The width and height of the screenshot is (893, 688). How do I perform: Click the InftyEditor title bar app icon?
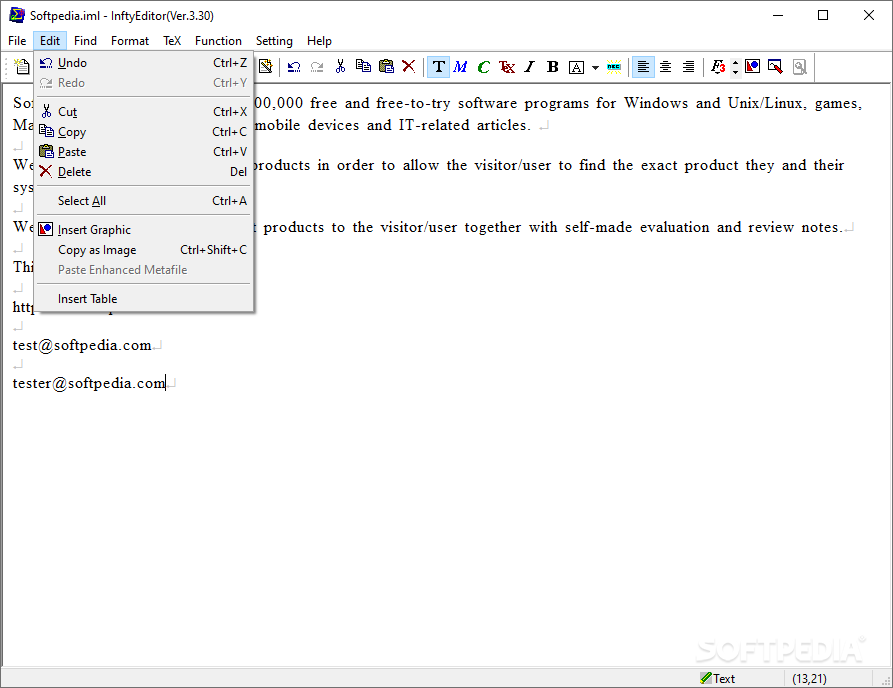pyautogui.click(x=17, y=15)
